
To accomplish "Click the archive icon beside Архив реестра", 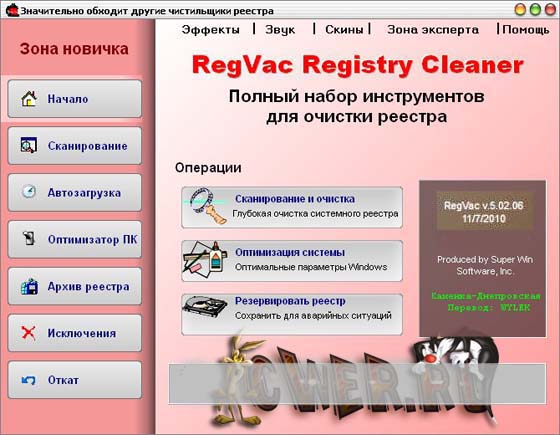I will pyautogui.click(x=29, y=286).
